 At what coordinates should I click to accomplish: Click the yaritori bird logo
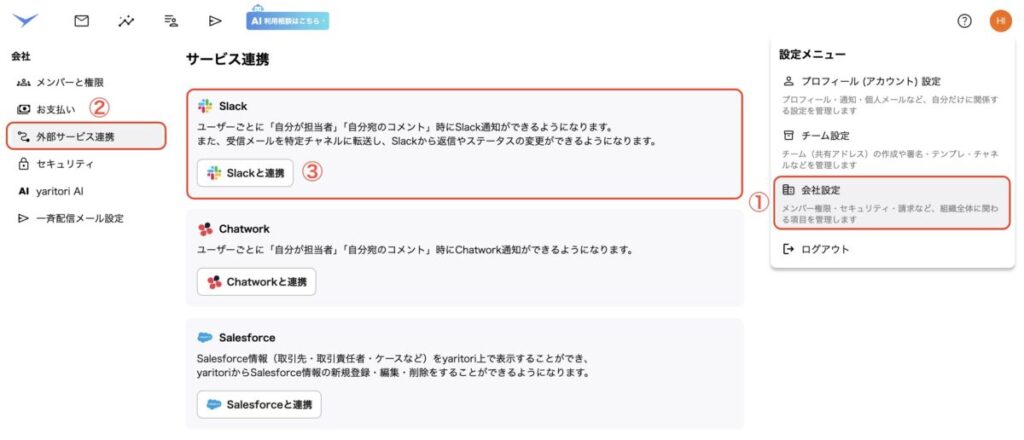[x=25, y=20]
